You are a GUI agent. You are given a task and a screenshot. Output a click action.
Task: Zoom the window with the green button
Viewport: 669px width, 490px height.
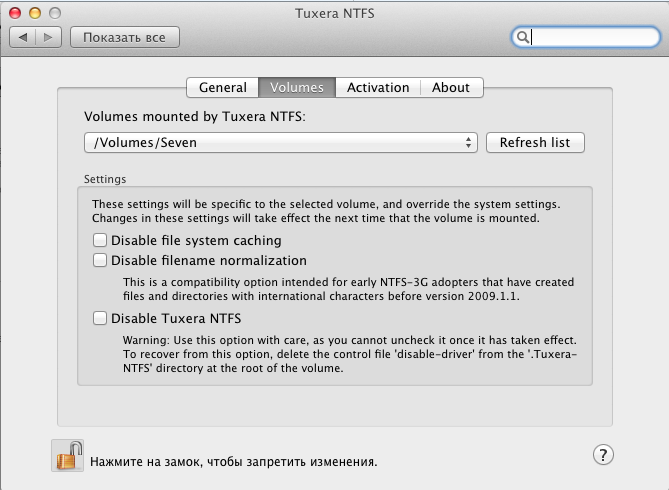click(54, 12)
